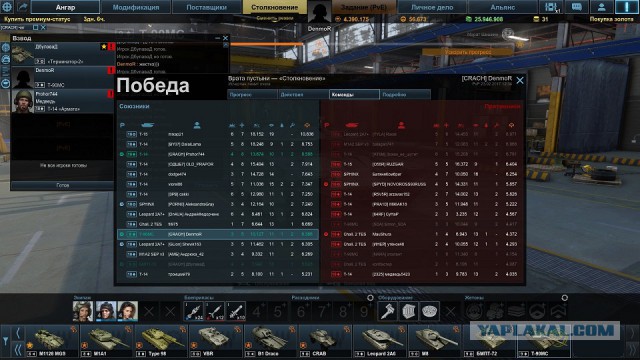Open the platoon icon in top bar
This screenshot has width=640, height=360.
551,7
